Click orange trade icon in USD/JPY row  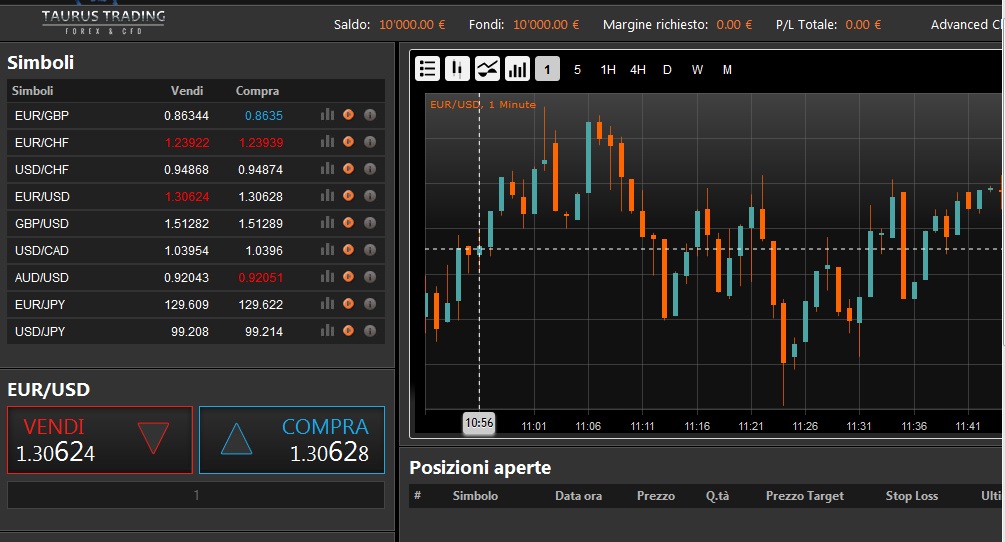(348, 330)
